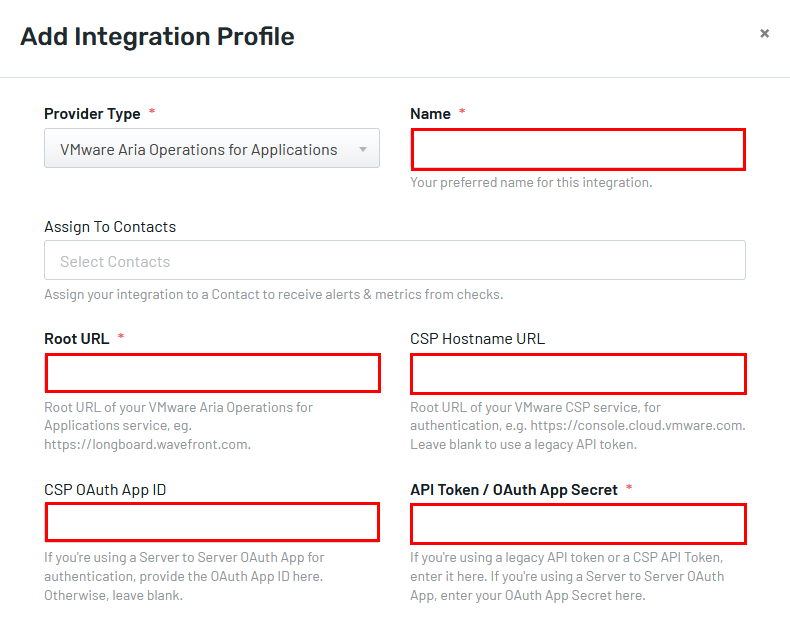
Task: Click the CSP Hostname URL label
Action: point(477,339)
